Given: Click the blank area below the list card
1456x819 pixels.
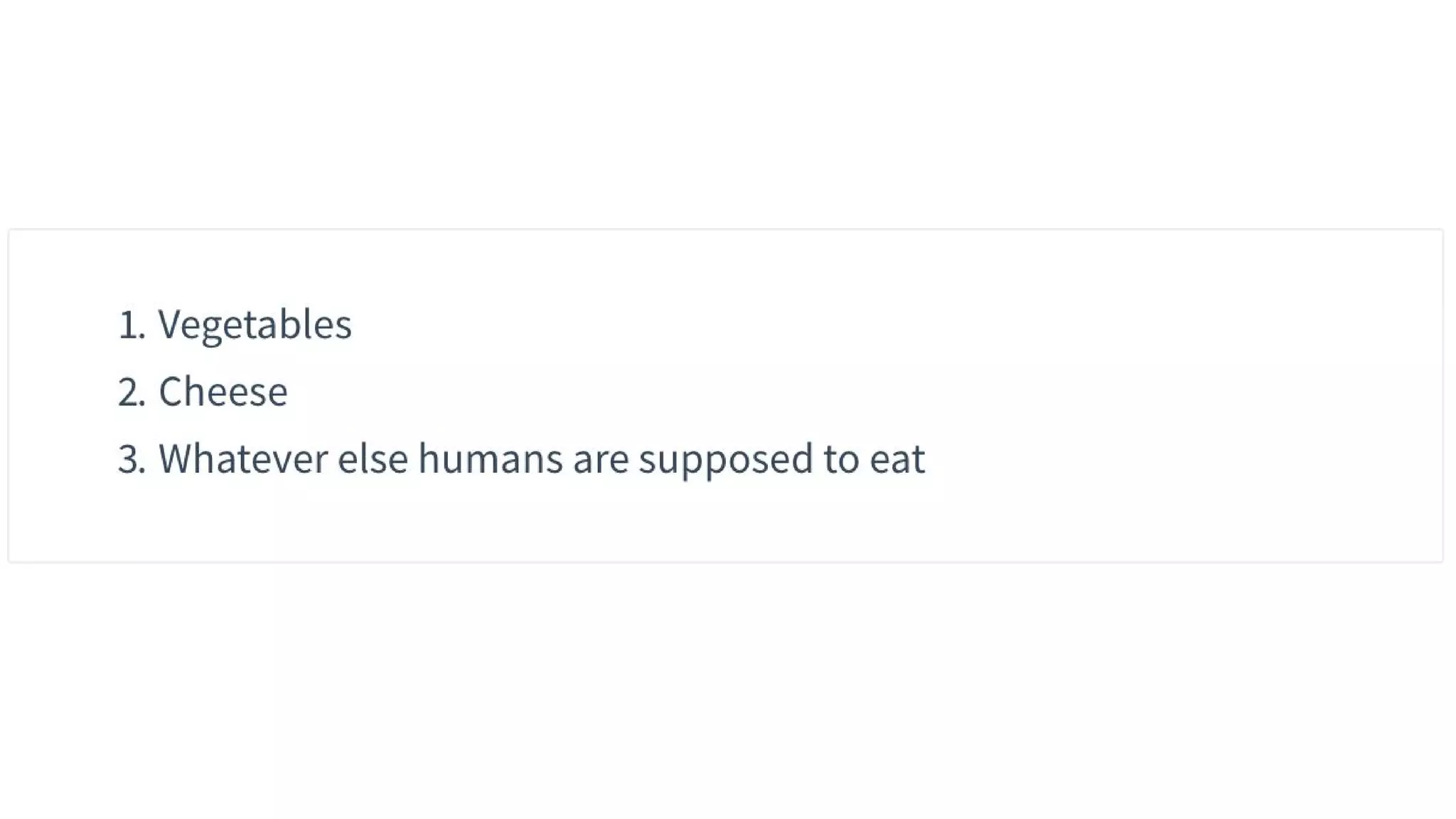Looking at the screenshot, I should [728, 690].
